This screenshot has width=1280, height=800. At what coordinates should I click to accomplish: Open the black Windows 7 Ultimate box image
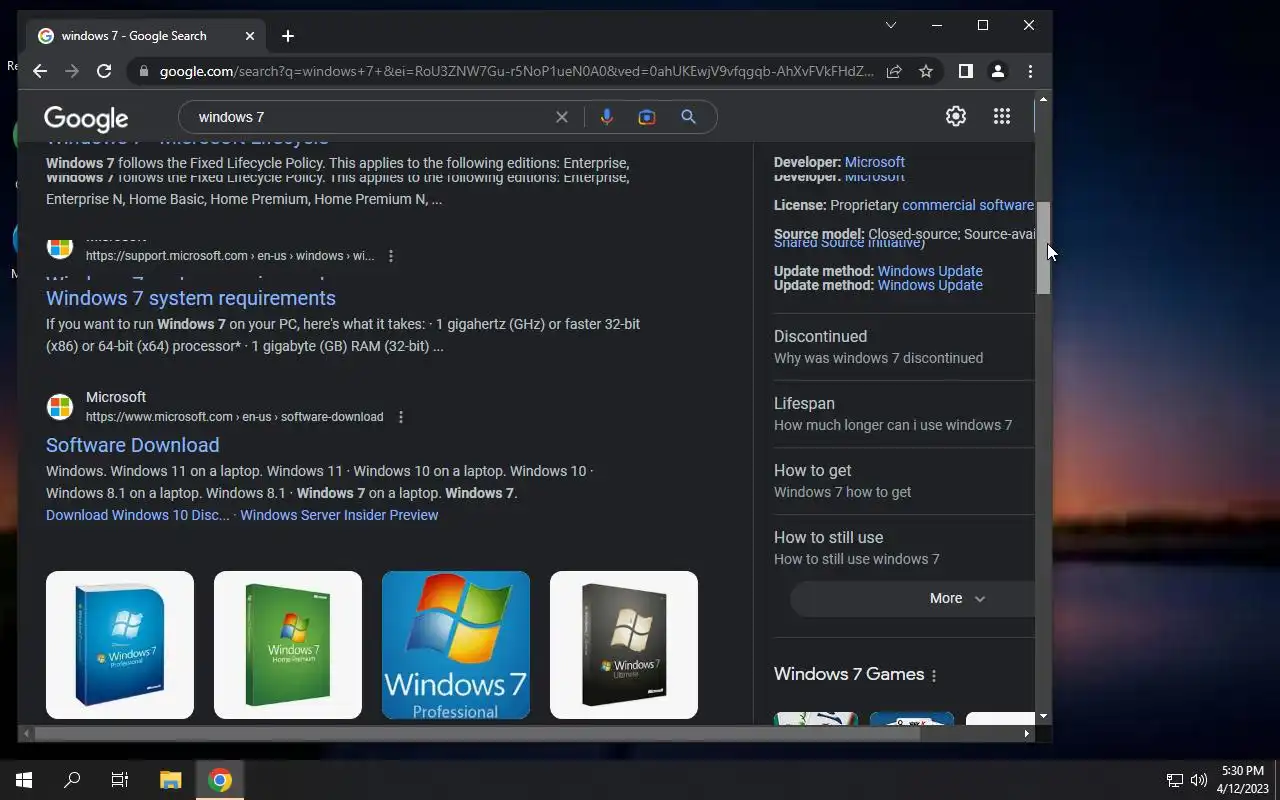pyautogui.click(x=624, y=645)
